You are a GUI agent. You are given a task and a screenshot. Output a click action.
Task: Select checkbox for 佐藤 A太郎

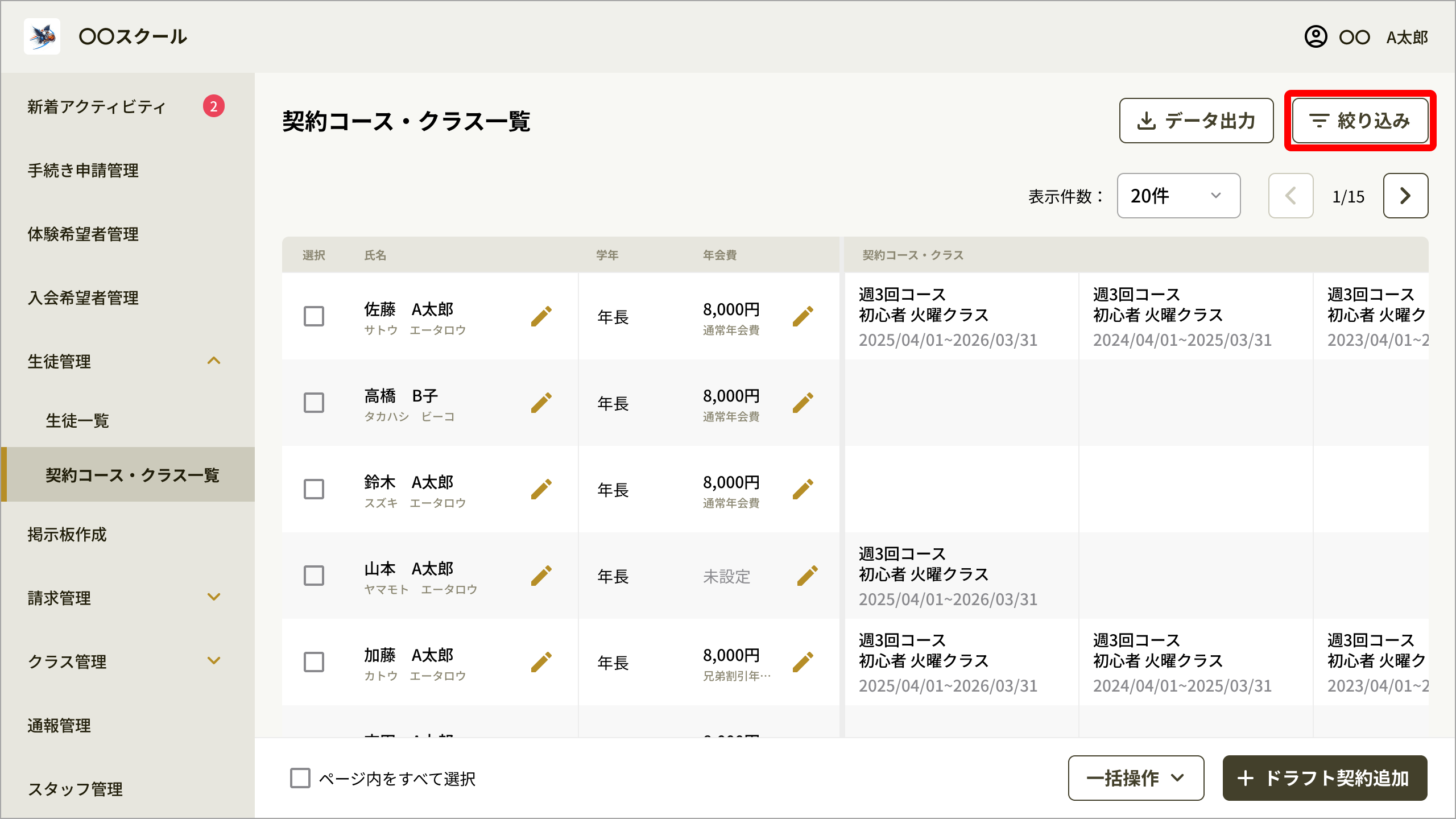point(314,316)
